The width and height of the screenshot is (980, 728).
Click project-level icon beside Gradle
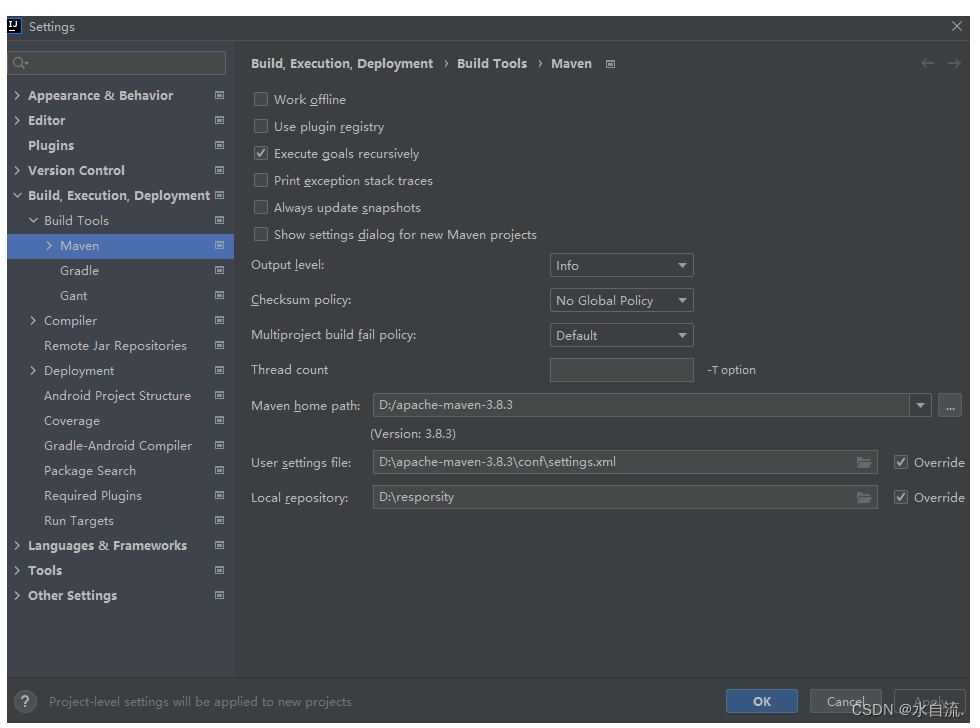coord(219,270)
